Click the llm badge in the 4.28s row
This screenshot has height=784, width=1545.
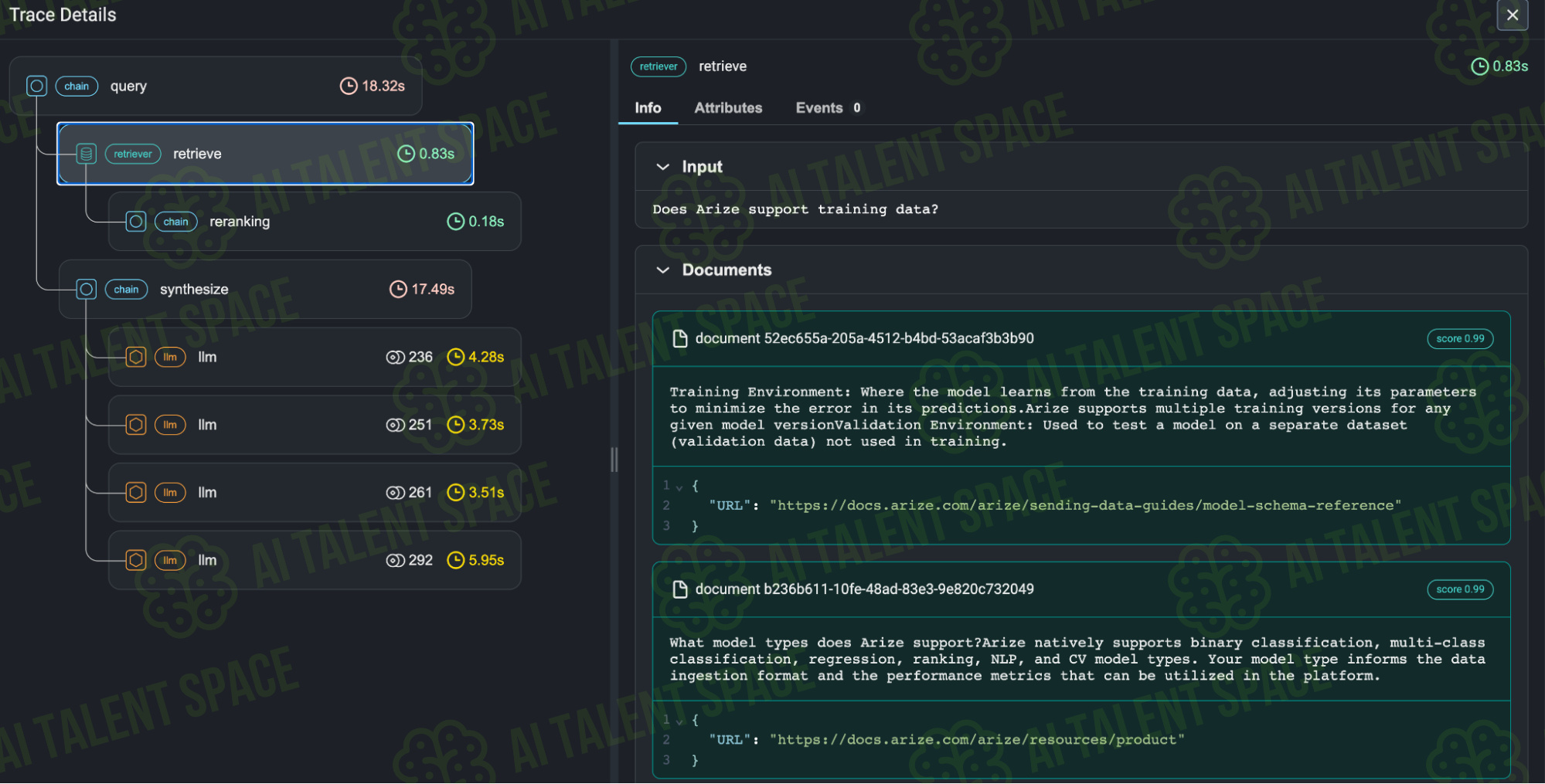coord(170,357)
